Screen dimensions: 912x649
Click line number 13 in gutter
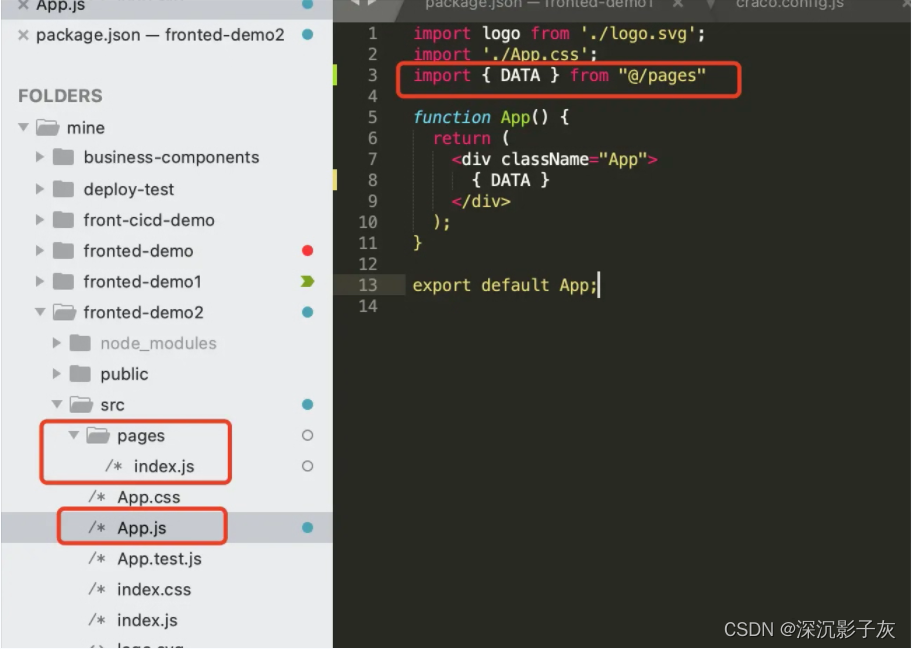[x=368, y=285]
